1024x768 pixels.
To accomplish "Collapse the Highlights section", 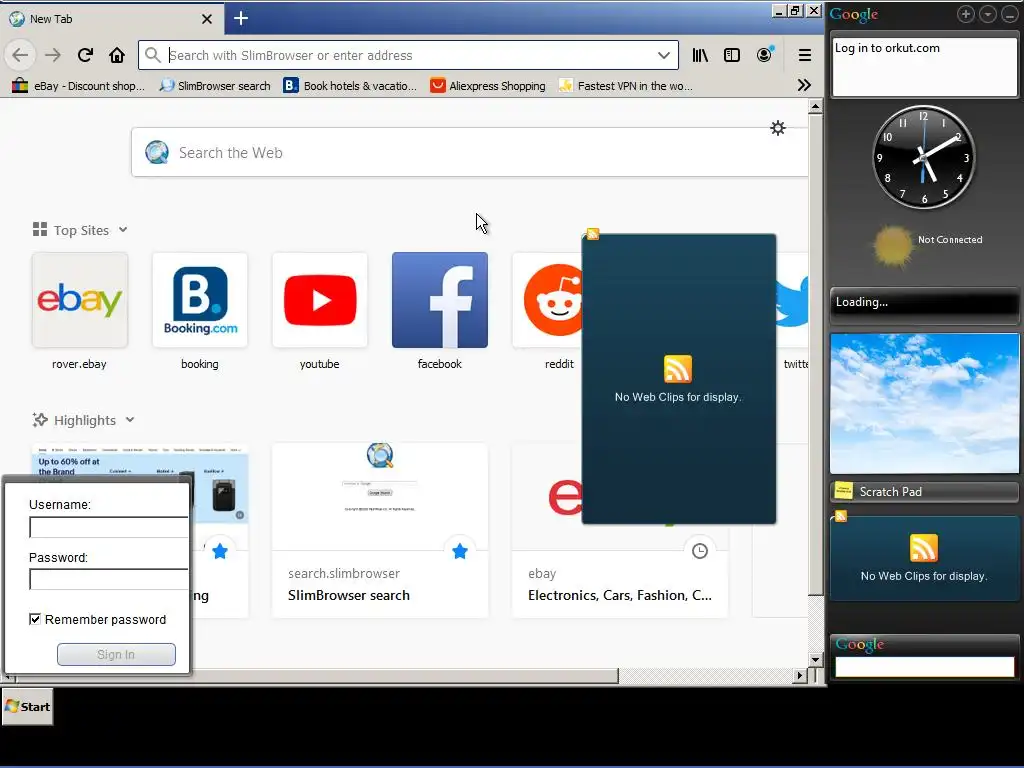I will (x=130, y=420).
